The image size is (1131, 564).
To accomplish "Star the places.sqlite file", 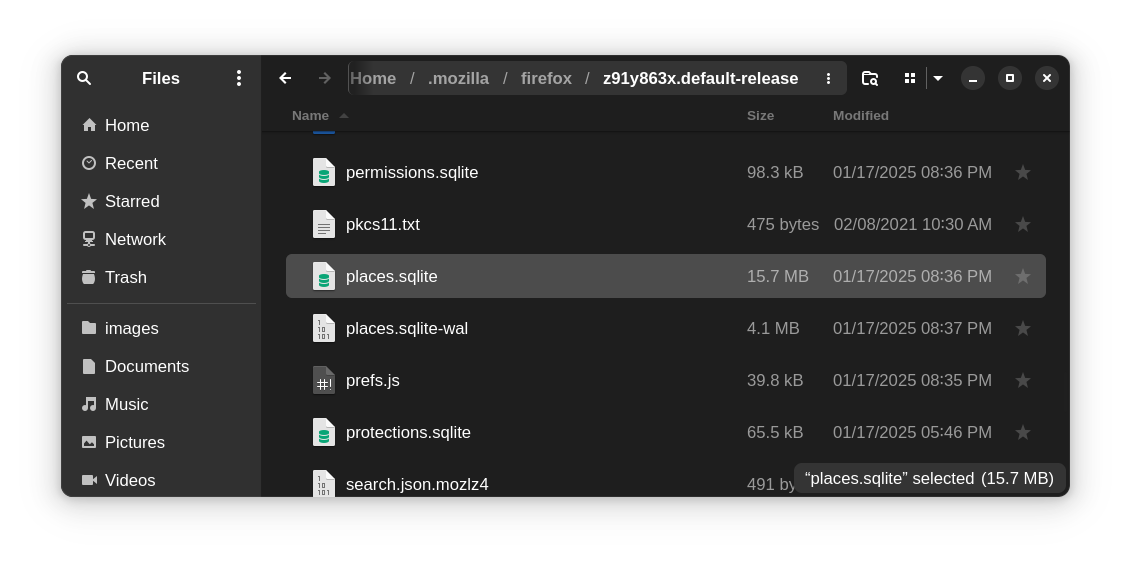I will [1022, 276].
